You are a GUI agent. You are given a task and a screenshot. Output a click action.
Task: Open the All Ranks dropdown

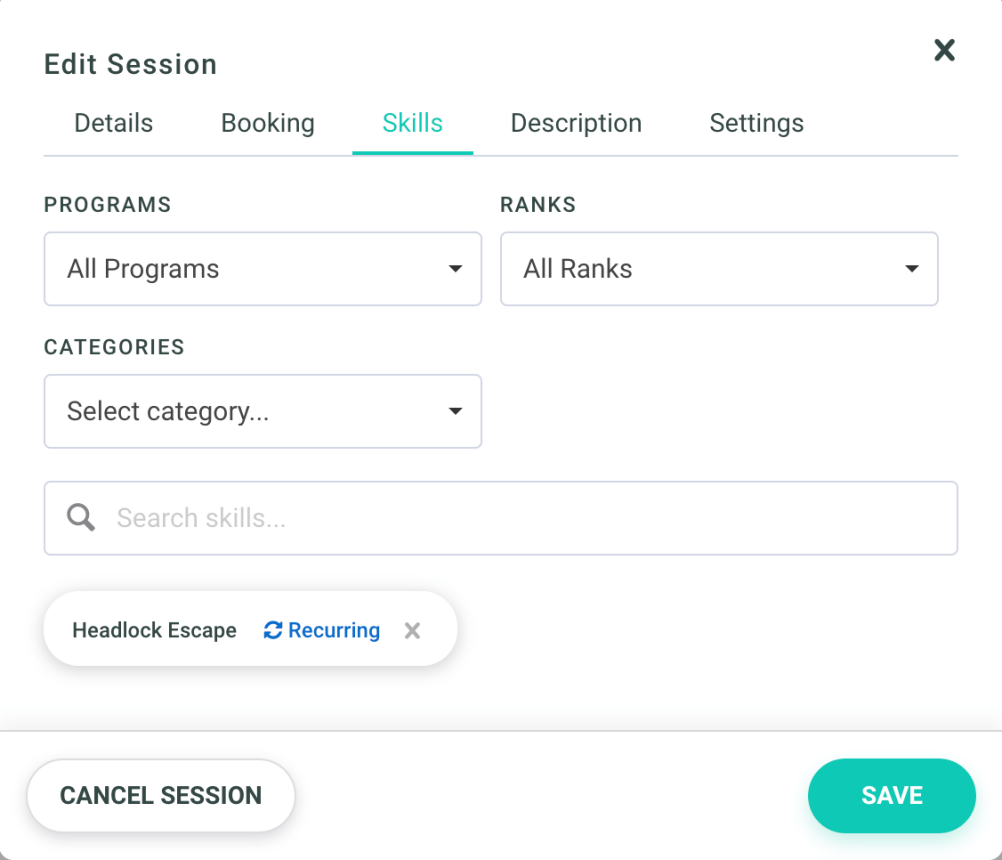718,268
